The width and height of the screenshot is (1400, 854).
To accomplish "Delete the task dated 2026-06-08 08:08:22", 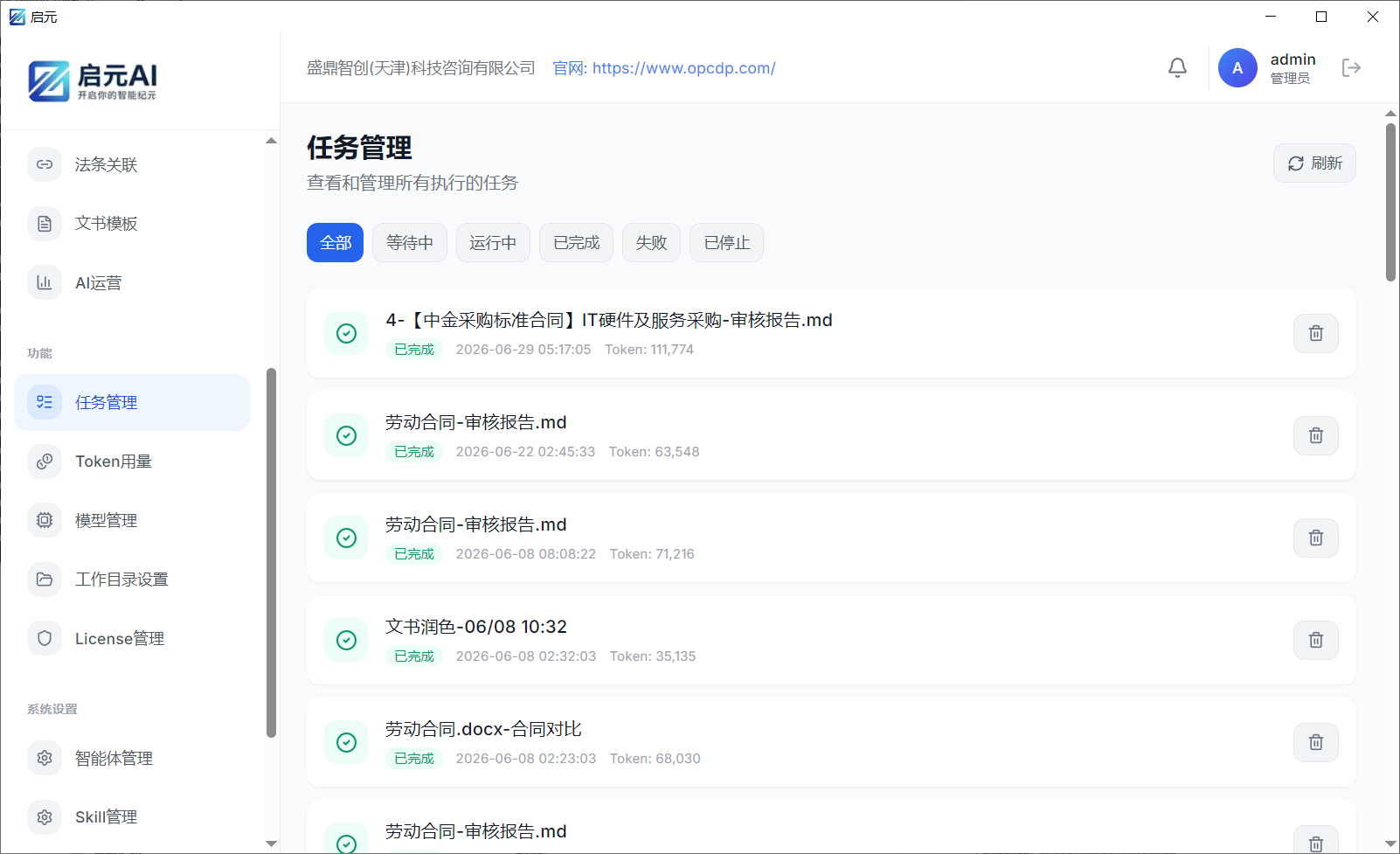I will click(1316, 538).
